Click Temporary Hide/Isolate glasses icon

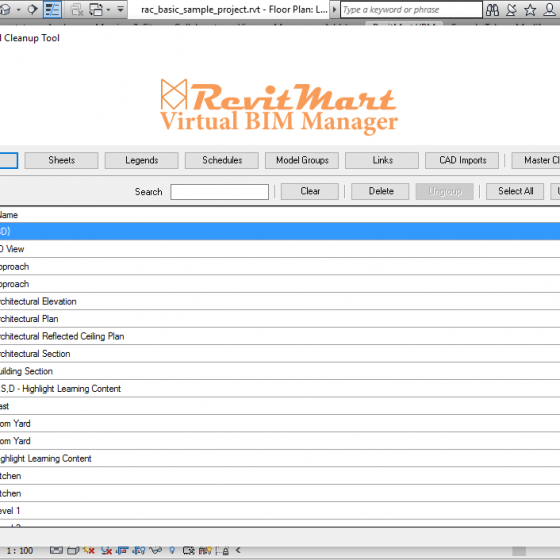coord(156,550)
